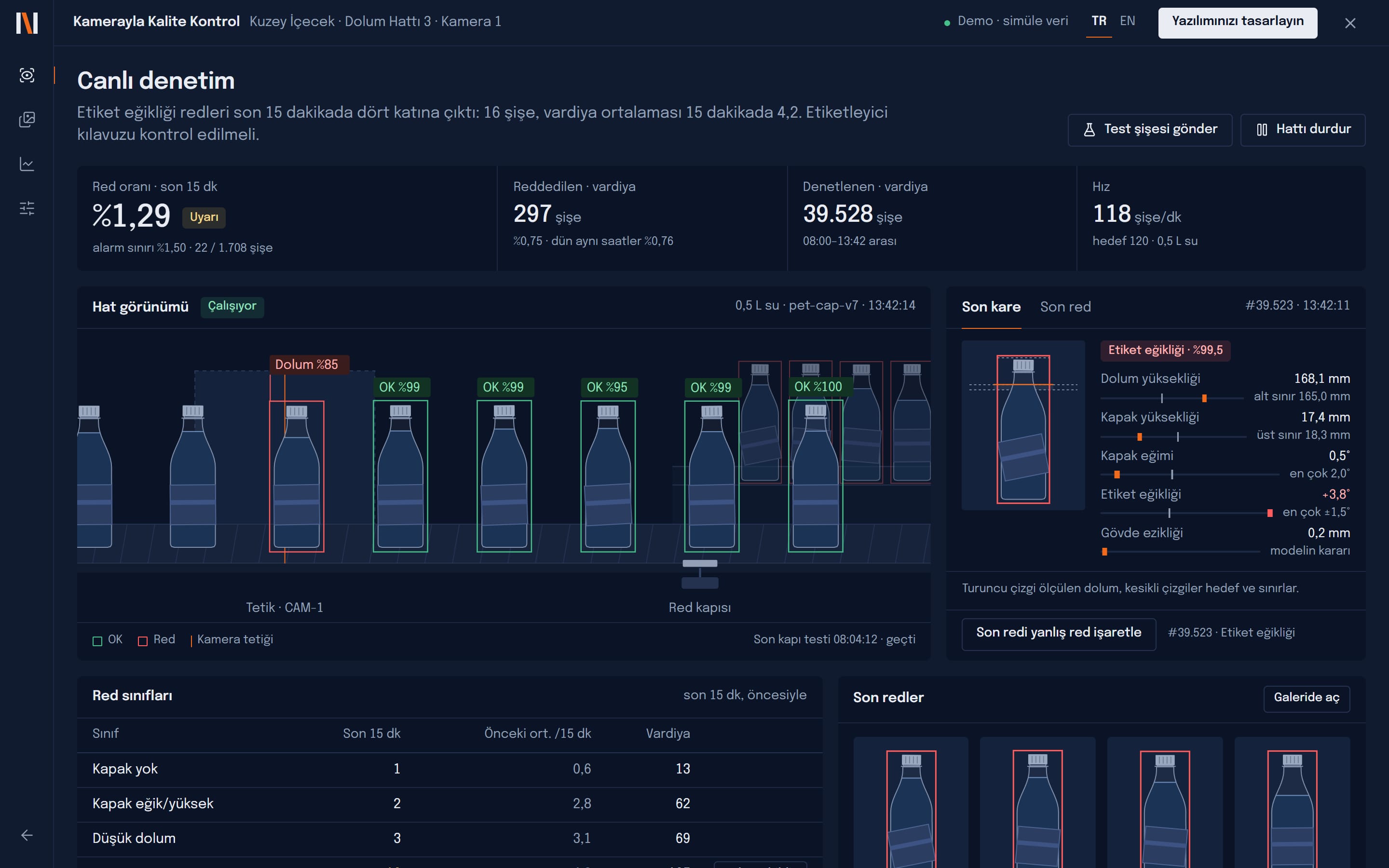Click the Etiket eğikliği gauge bar
Screen dimensions: 1389x868
pos(1187,513)
